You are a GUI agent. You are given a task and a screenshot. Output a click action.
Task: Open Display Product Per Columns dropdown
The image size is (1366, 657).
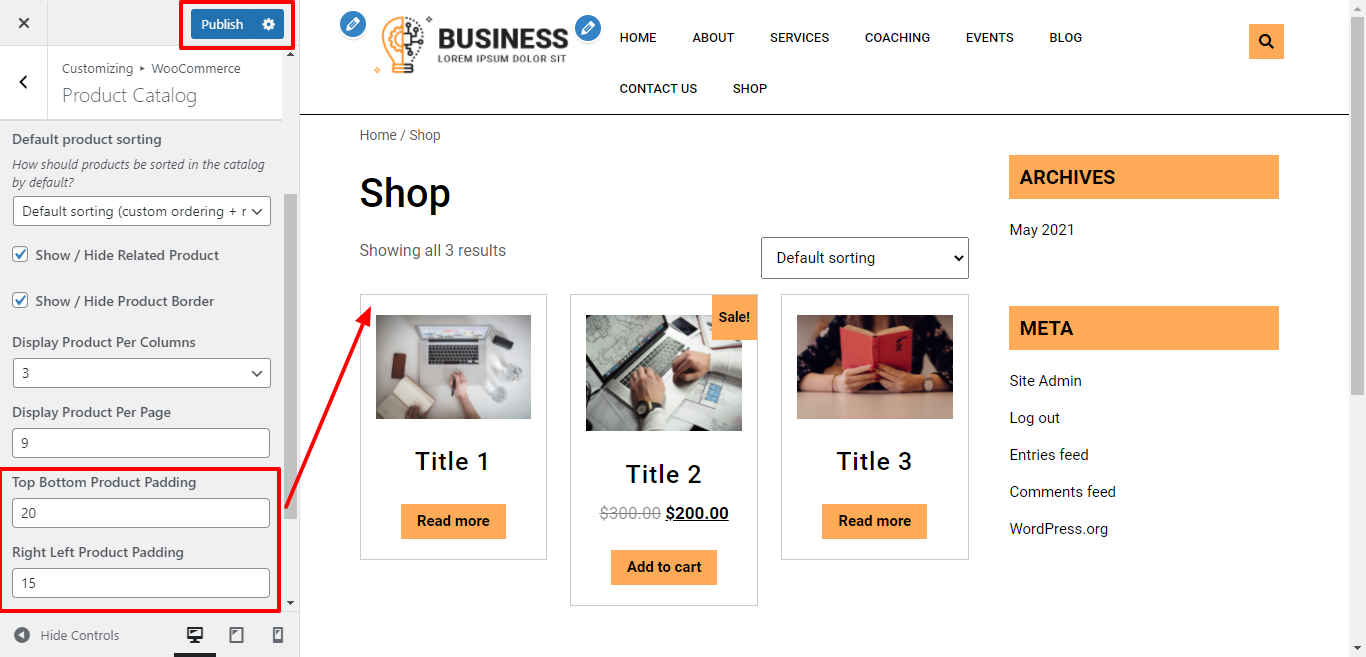coord(142,373)
